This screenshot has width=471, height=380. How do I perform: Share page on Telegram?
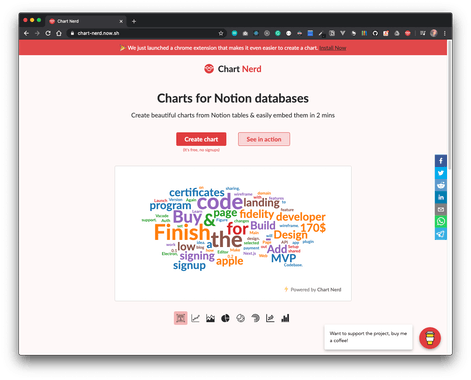[441, 234]
